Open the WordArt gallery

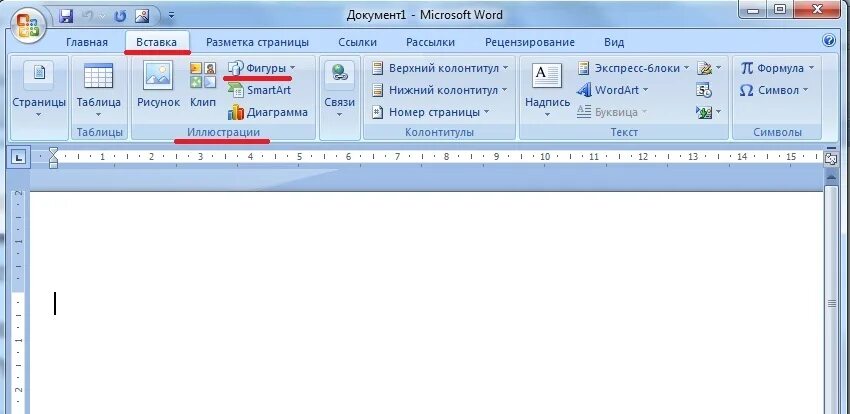(613, 90)
